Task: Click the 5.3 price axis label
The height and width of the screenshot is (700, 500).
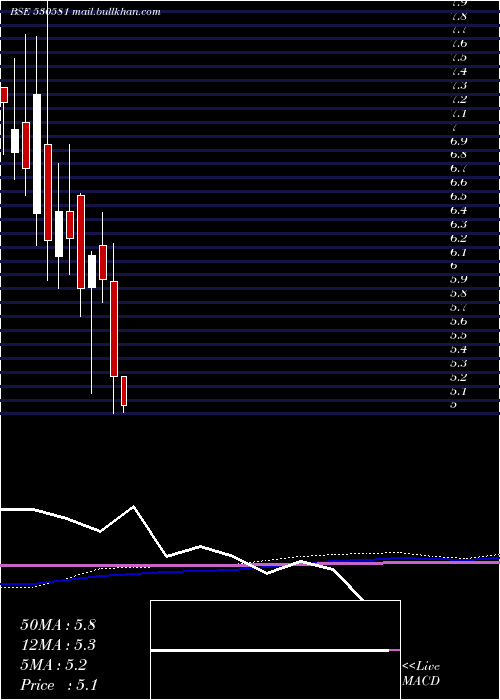Action: (459, 363)
